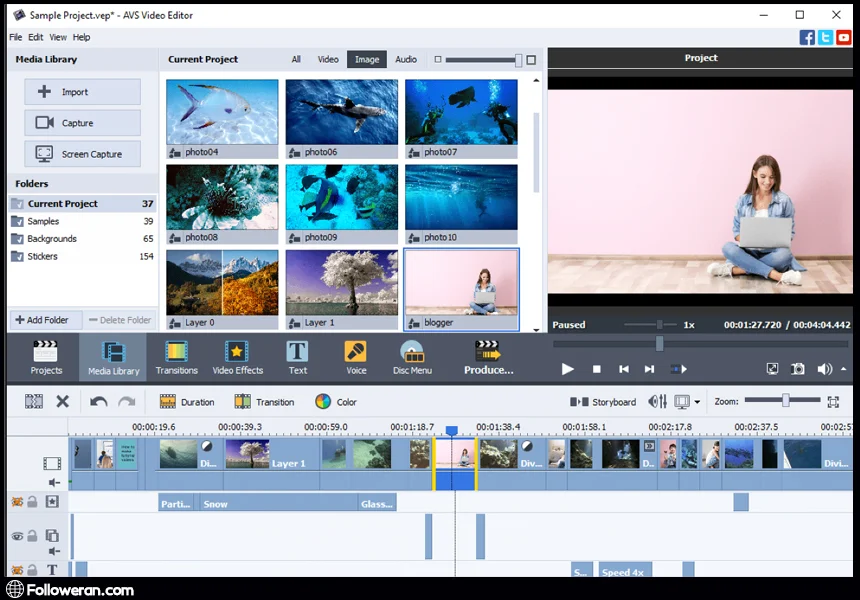The height and width of the screenshot is (600, 860).
Task: Mute the main video track audio
Action: [x=54, y=482]
